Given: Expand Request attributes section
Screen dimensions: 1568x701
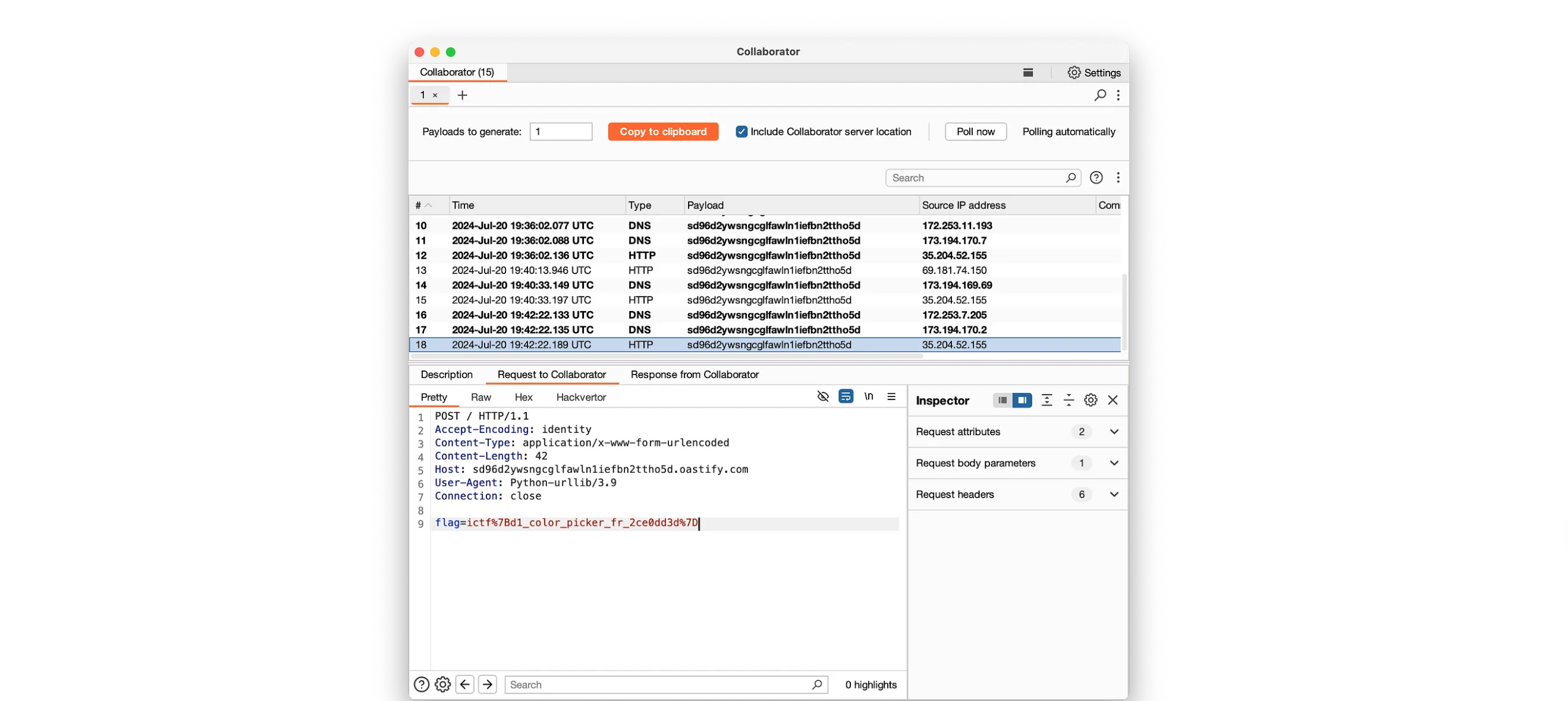Looking at the screenshot, I should tap(1113, 432).
